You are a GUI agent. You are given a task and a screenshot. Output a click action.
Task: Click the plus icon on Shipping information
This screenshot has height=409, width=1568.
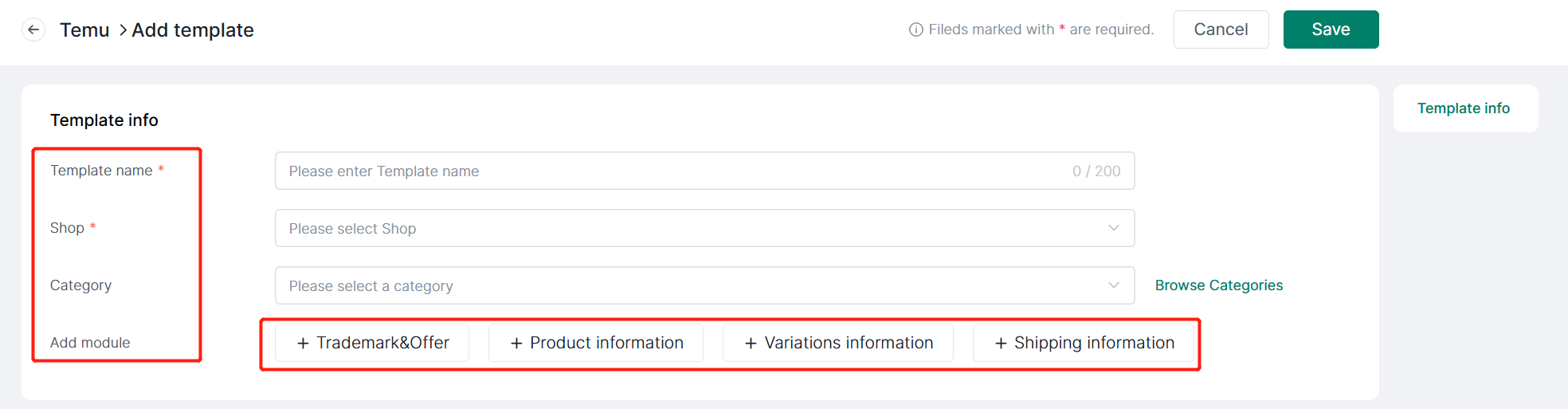coord(1001,343)
